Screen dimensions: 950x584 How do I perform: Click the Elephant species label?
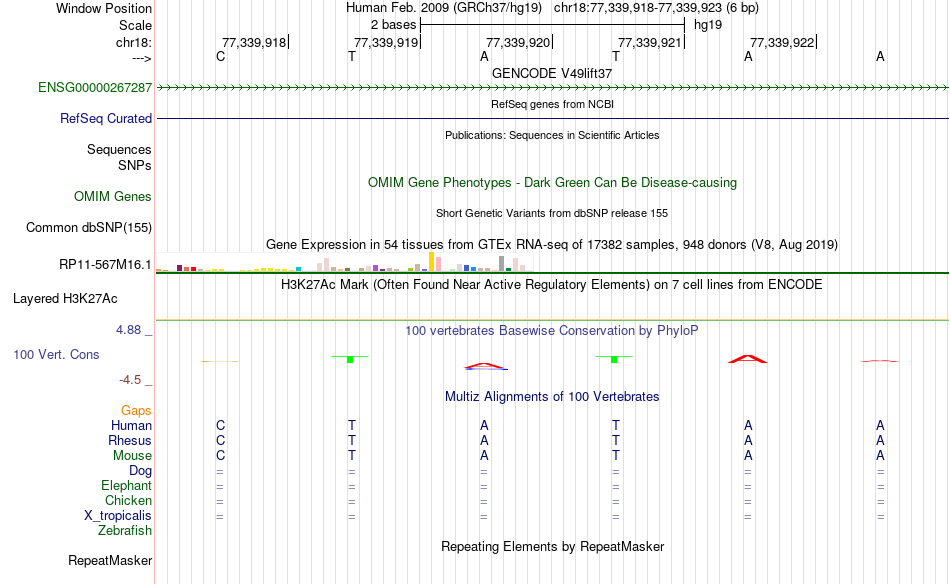click(x=126, y=485)
